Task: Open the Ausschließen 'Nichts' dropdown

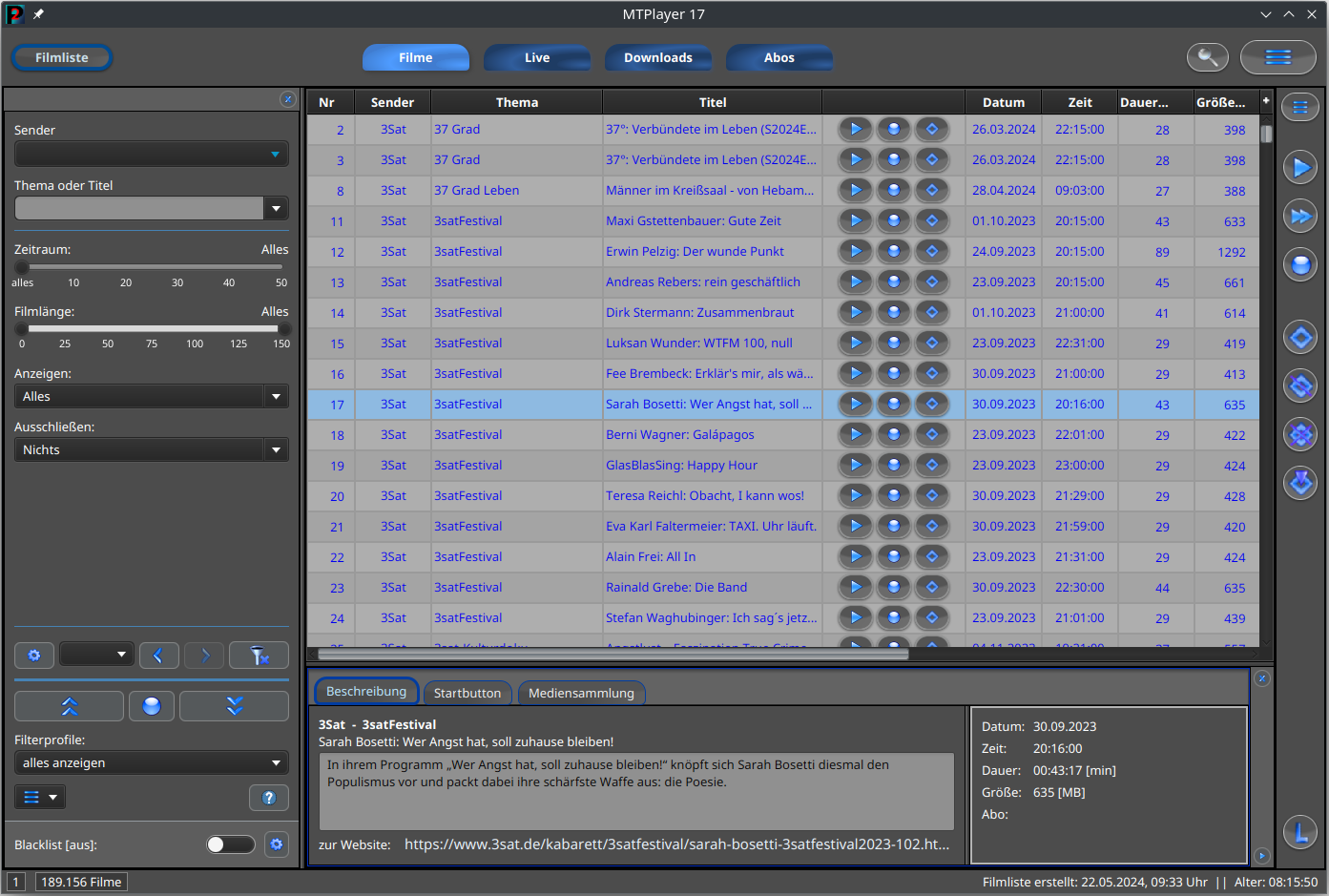Action: 152,449
